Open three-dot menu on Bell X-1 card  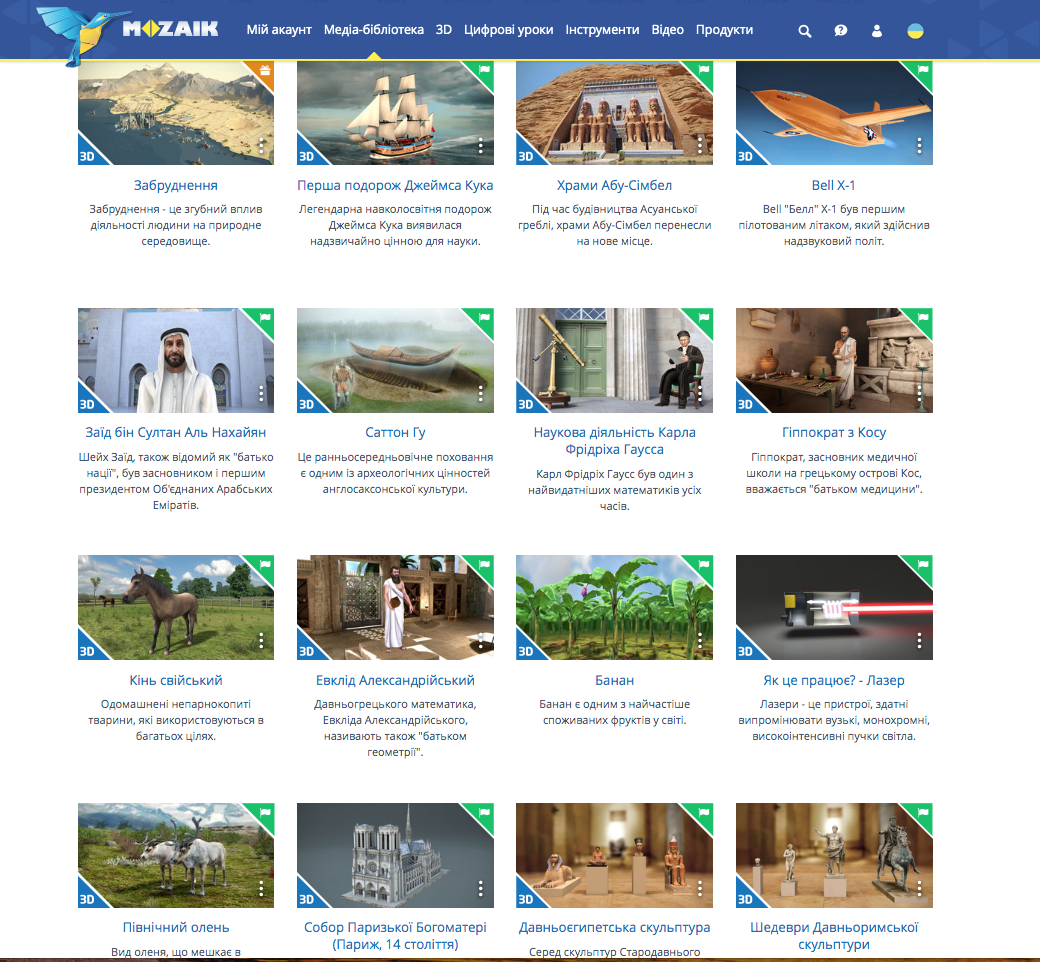[919, 146]
